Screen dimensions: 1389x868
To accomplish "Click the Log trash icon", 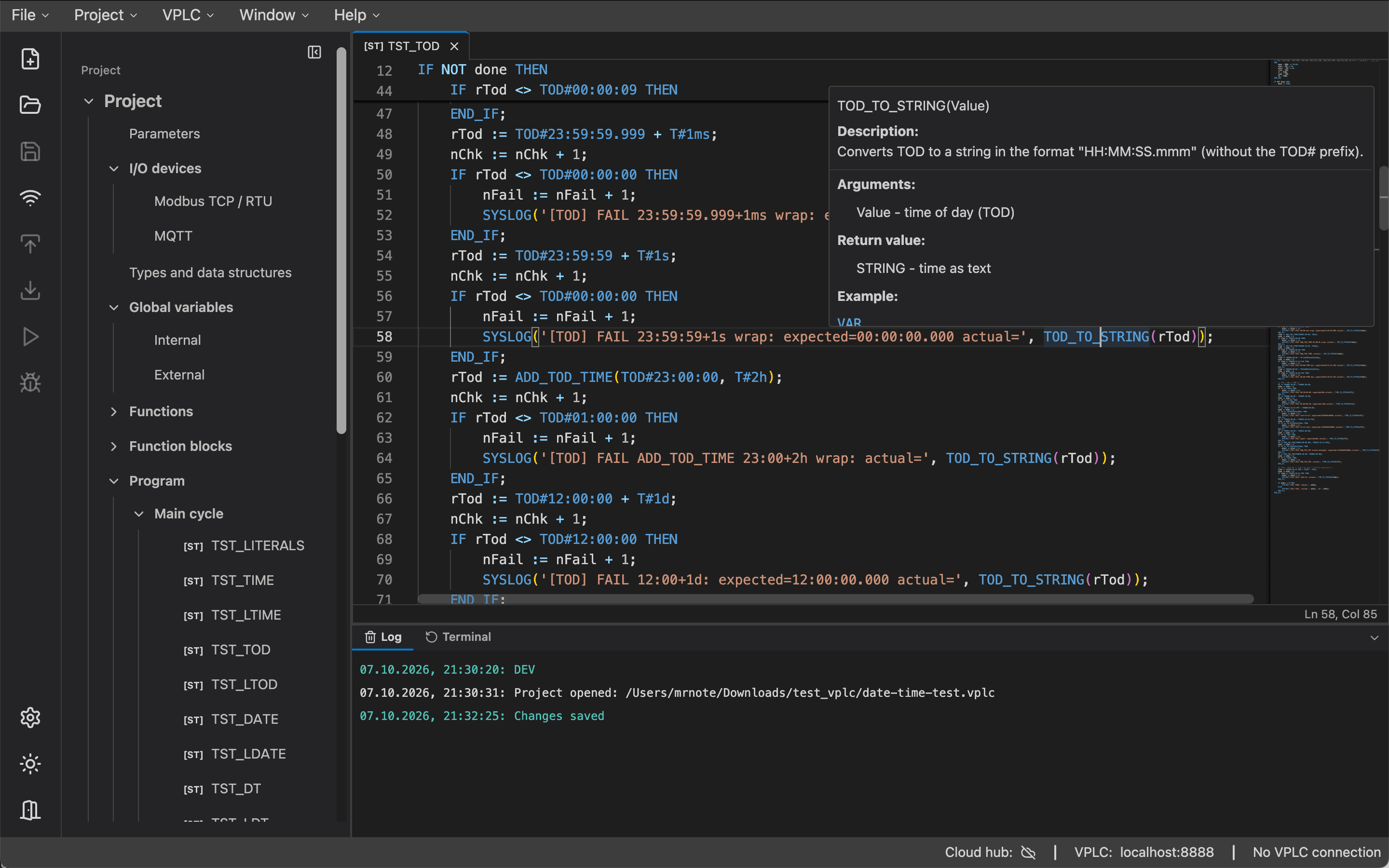I will 370,637.
